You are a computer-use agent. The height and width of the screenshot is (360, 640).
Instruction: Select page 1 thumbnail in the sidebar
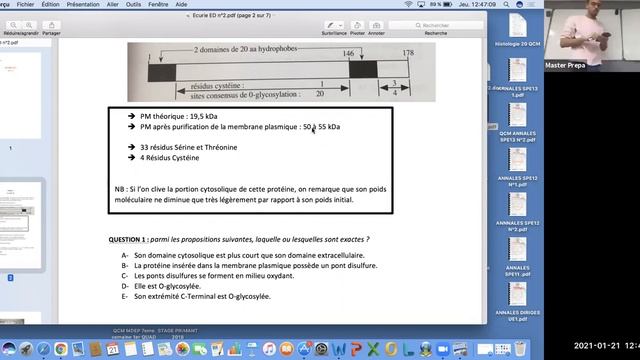(x=20, y=95)
